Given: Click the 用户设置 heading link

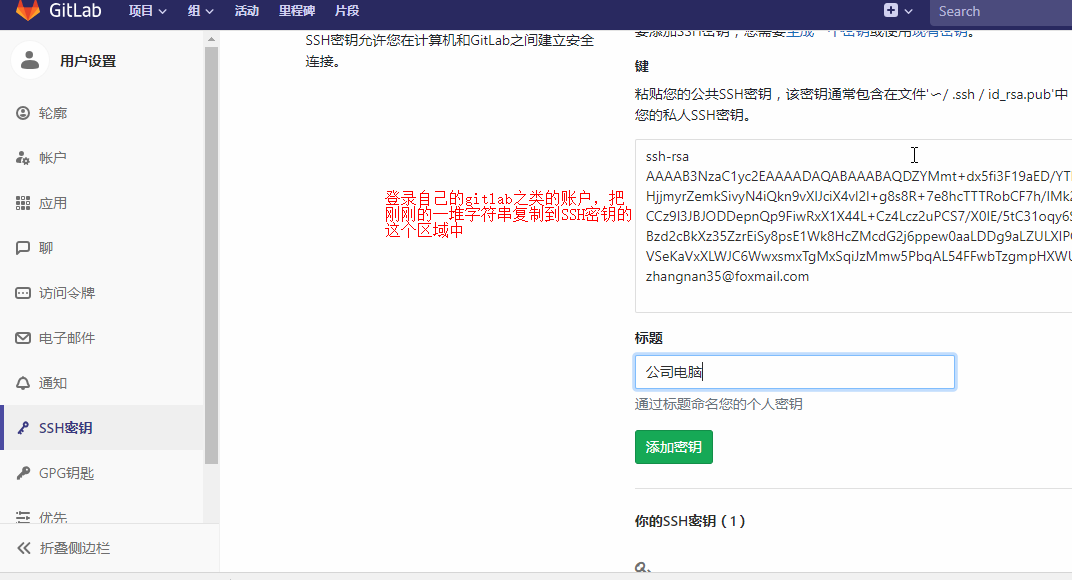Looking at the screenshot, I should tap(88, 61).
